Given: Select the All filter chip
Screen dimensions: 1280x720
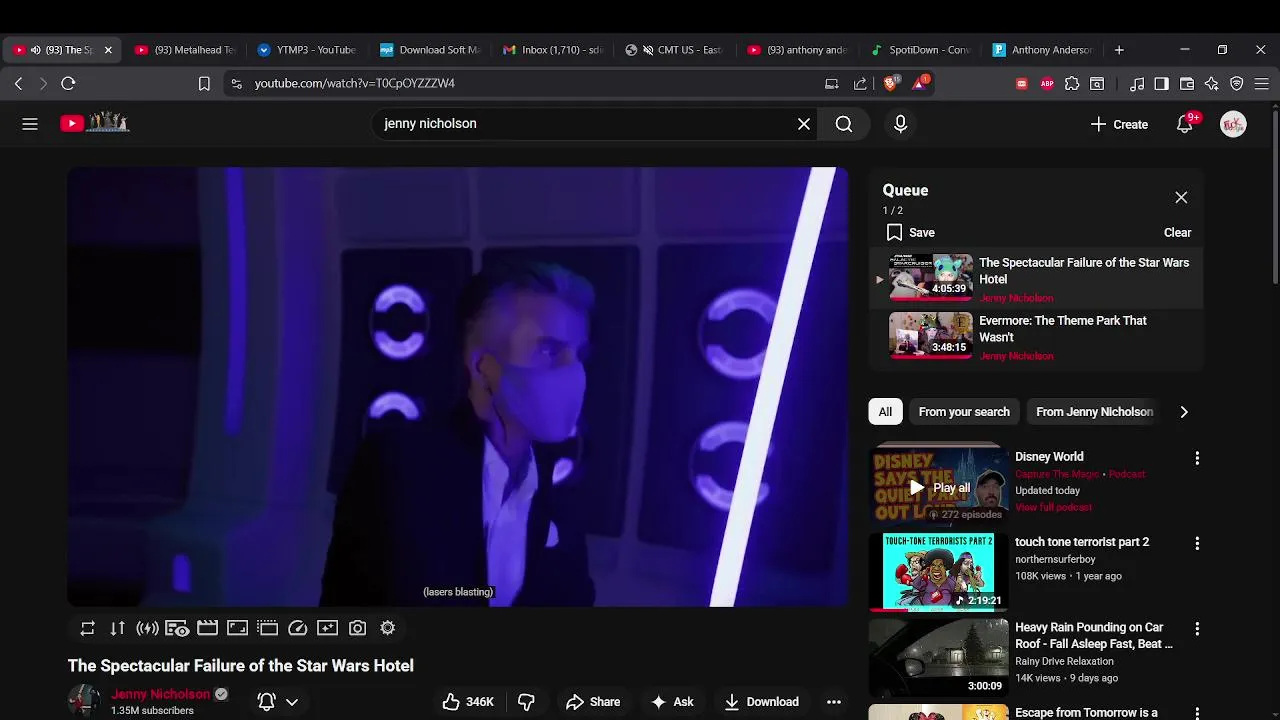Looking at the screenshot, I should point(885,412).
